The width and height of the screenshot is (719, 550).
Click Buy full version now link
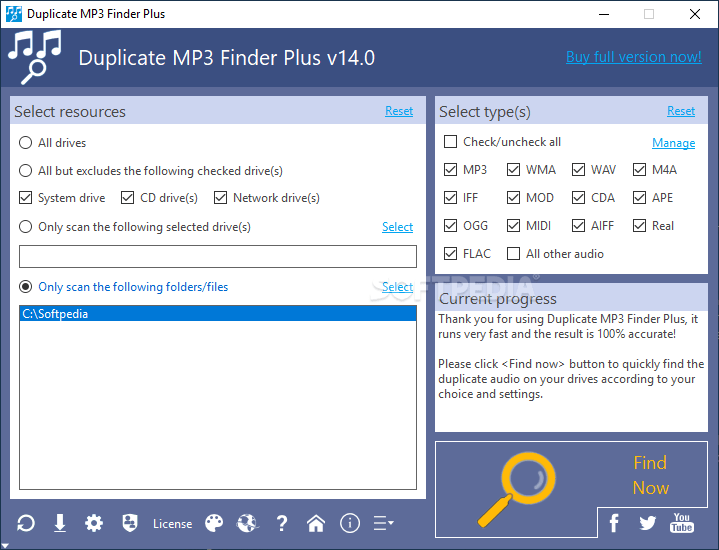[634, 57]
